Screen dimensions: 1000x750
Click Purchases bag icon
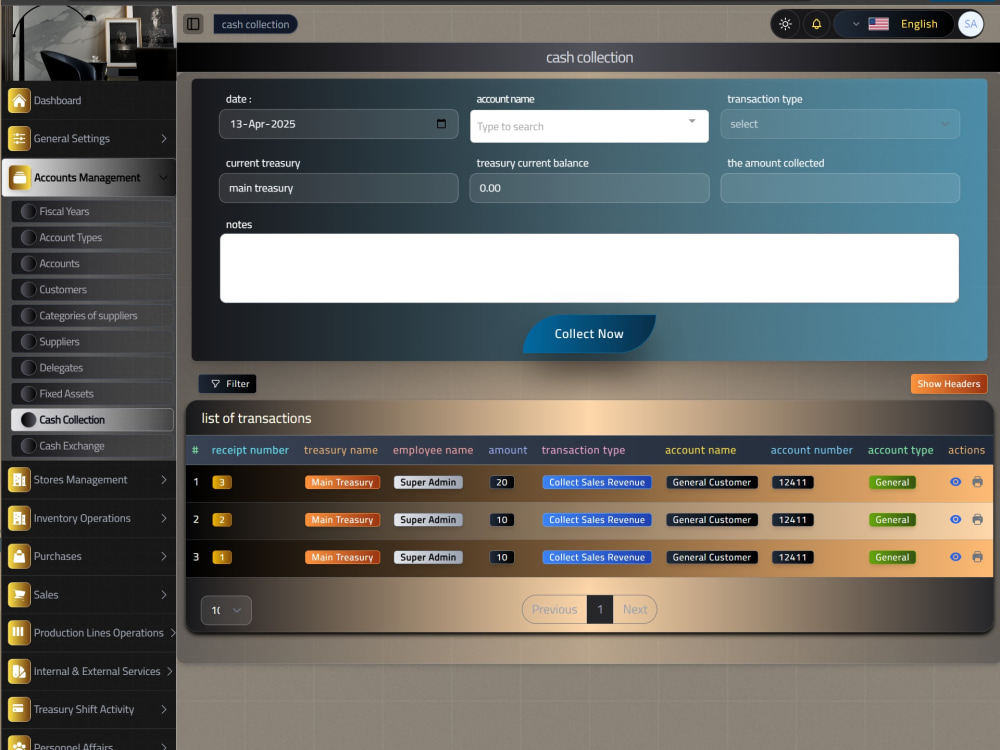coord(19,556)
